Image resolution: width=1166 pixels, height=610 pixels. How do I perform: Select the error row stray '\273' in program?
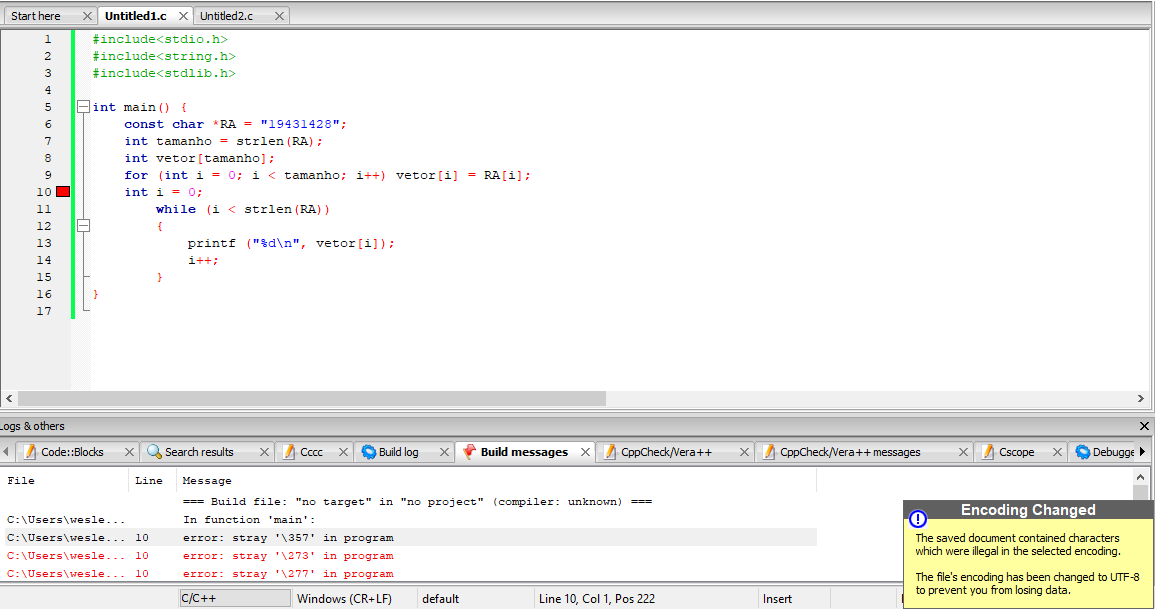[409, 556]
